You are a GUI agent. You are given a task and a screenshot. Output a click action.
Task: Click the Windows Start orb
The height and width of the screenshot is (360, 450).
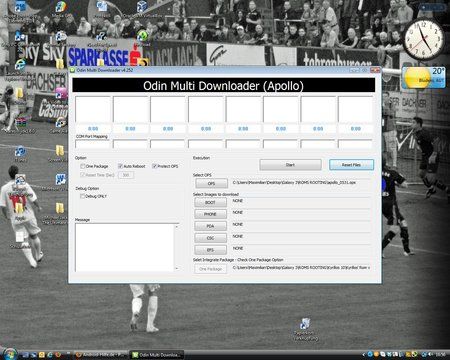click(9, 353)
